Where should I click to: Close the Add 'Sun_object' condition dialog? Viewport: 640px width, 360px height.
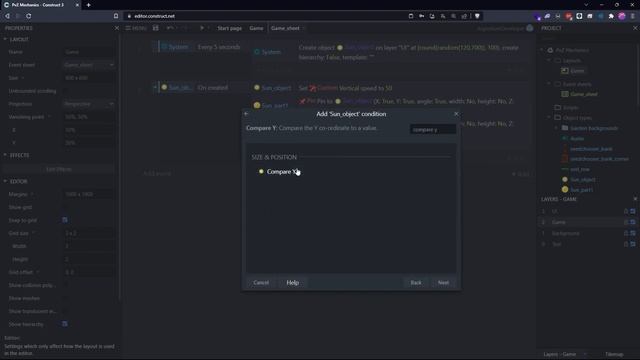point(456,114)
